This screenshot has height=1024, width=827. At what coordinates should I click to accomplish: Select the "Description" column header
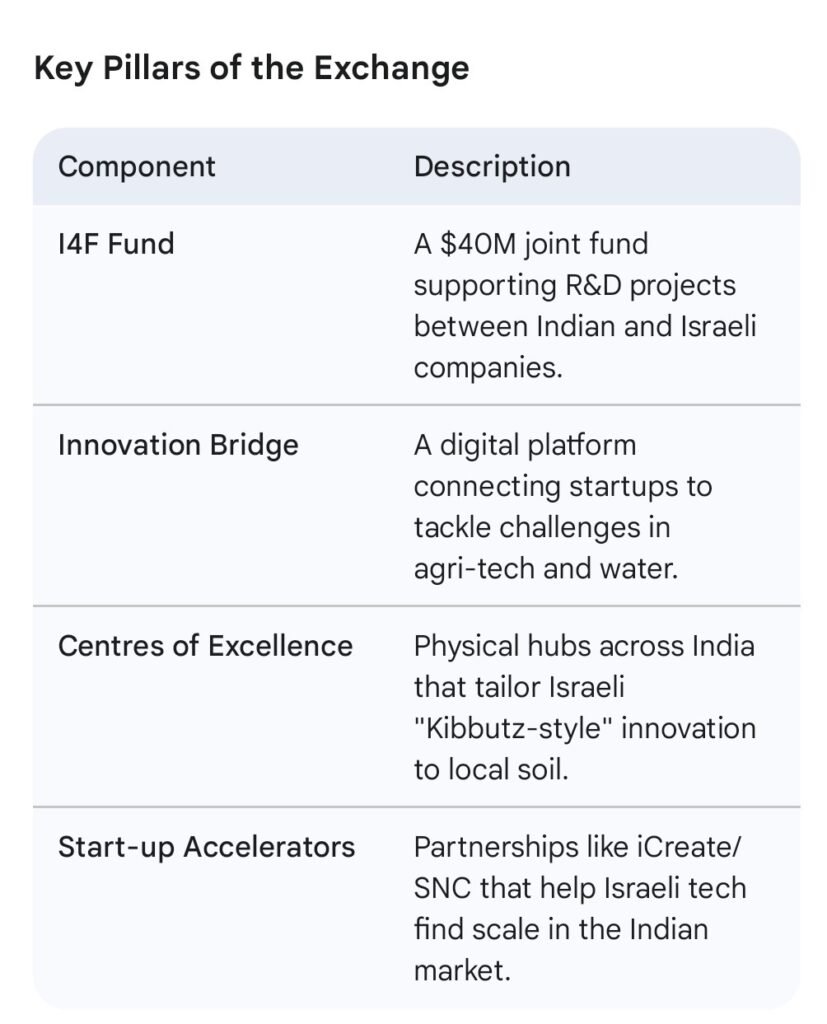pyautogui.click(x=492, y=166)
